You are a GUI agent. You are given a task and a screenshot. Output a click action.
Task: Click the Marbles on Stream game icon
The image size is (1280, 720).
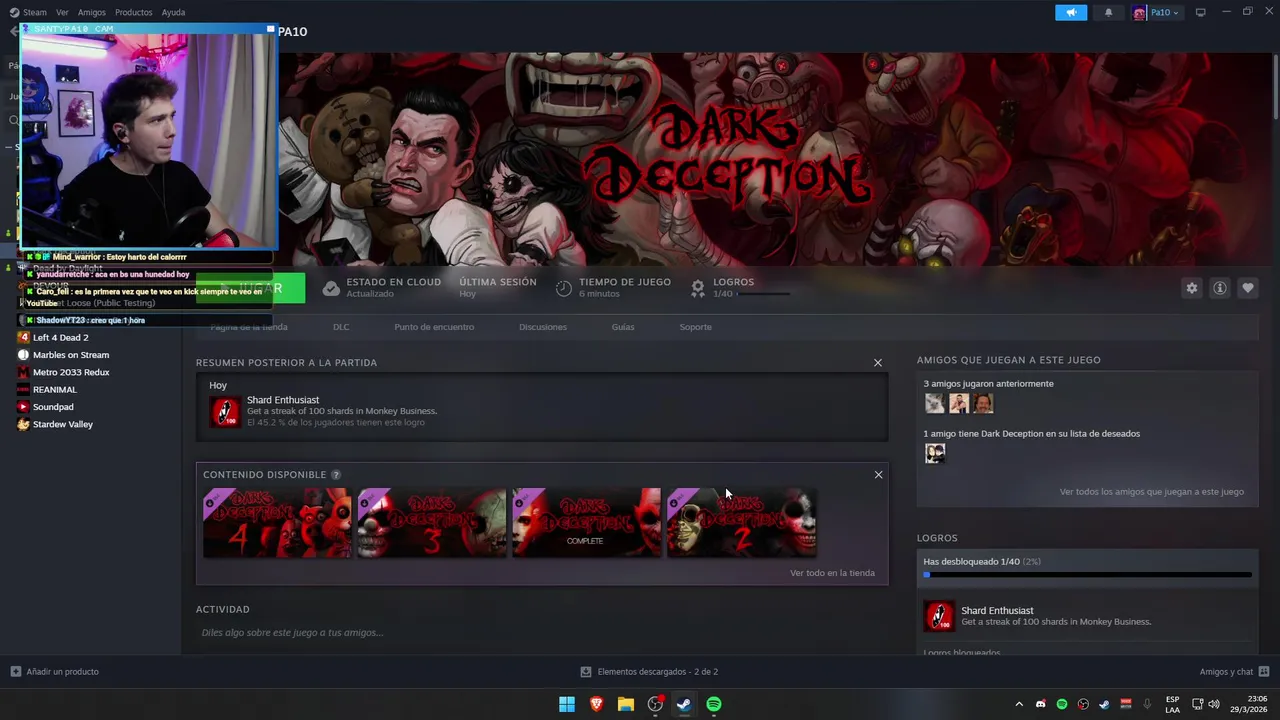24,355
